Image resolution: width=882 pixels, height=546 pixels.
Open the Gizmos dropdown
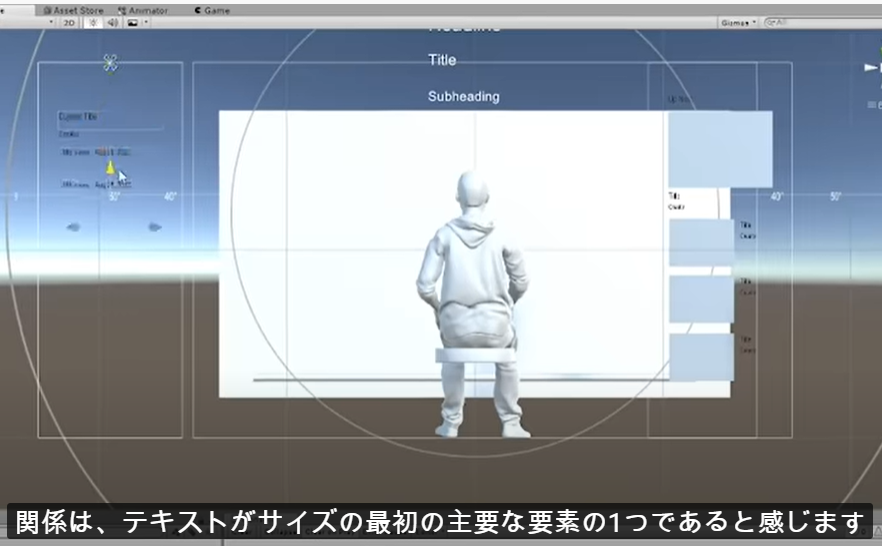click(738, 22)
